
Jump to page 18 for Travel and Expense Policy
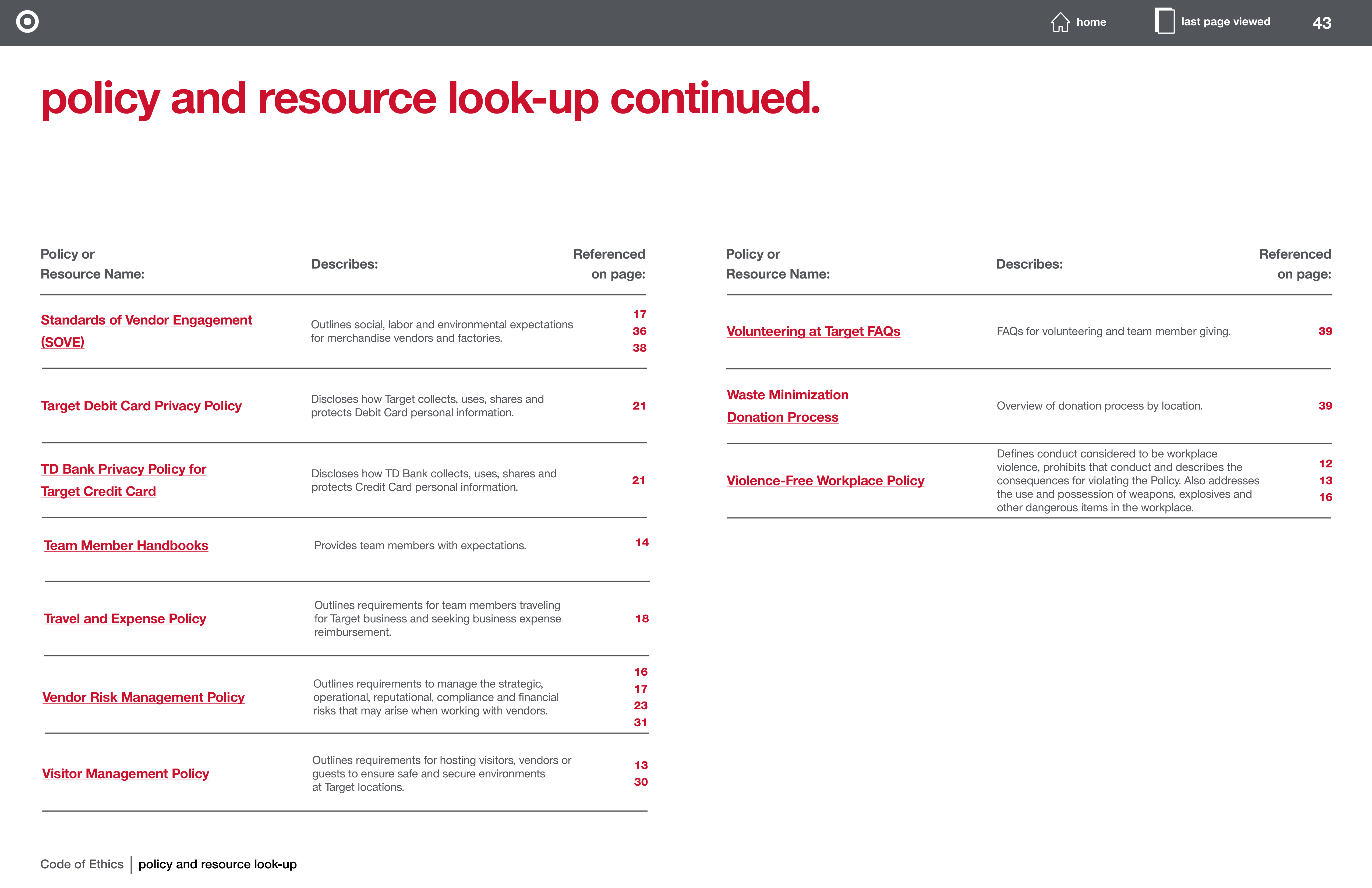coord(642,619)
